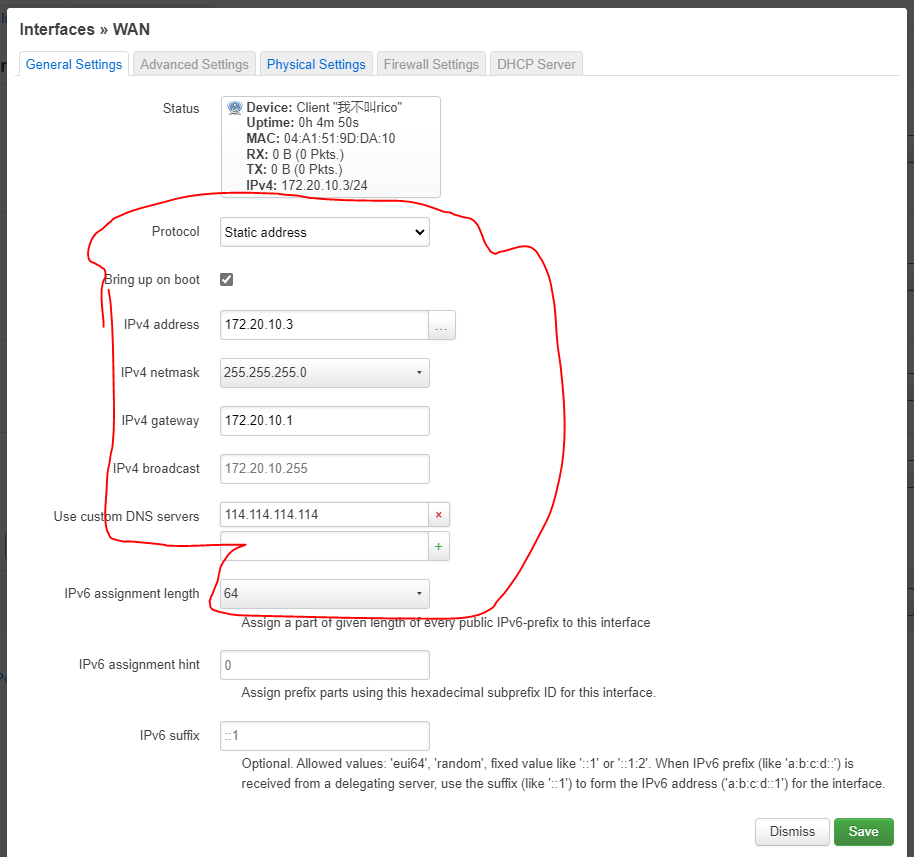The width and height of the screenshot is (914, 857).
Task: Click the wireless device icon in Status
Action: [x=234, y=108]
